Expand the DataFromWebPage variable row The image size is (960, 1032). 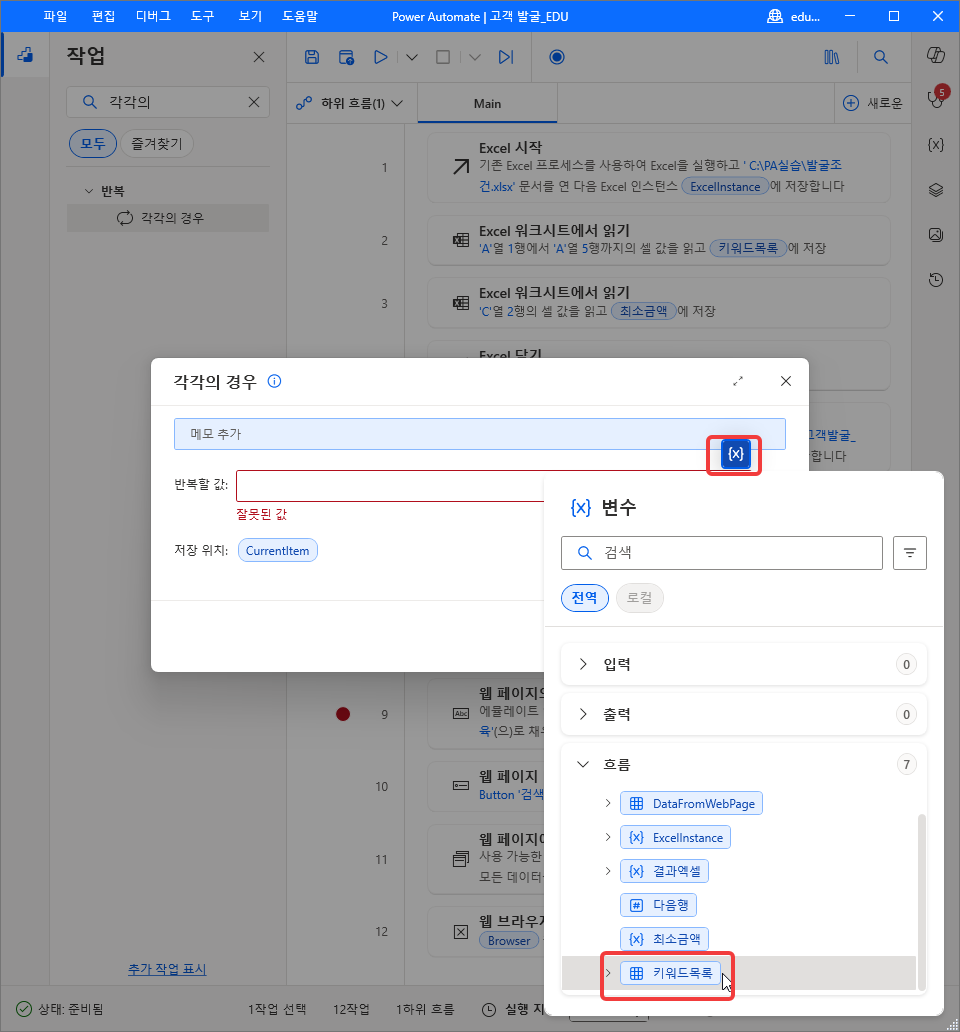point(607,803)
